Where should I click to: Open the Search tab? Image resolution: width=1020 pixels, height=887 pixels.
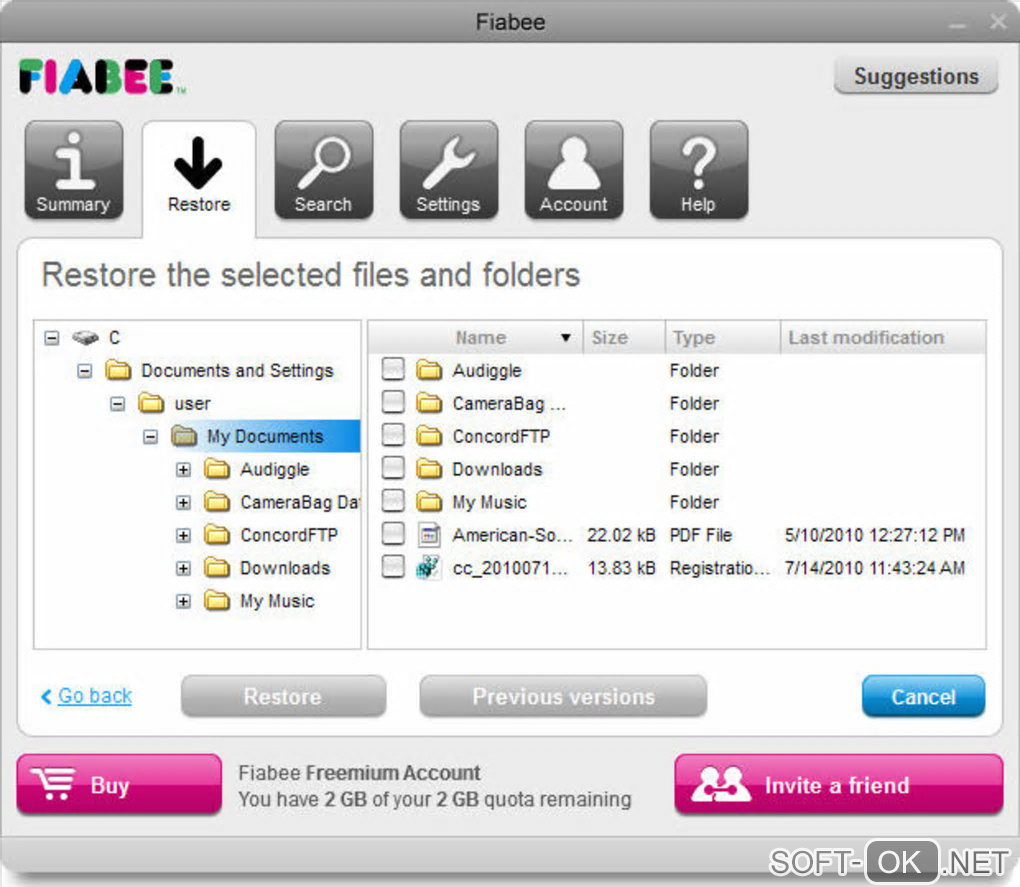[323, 170]
